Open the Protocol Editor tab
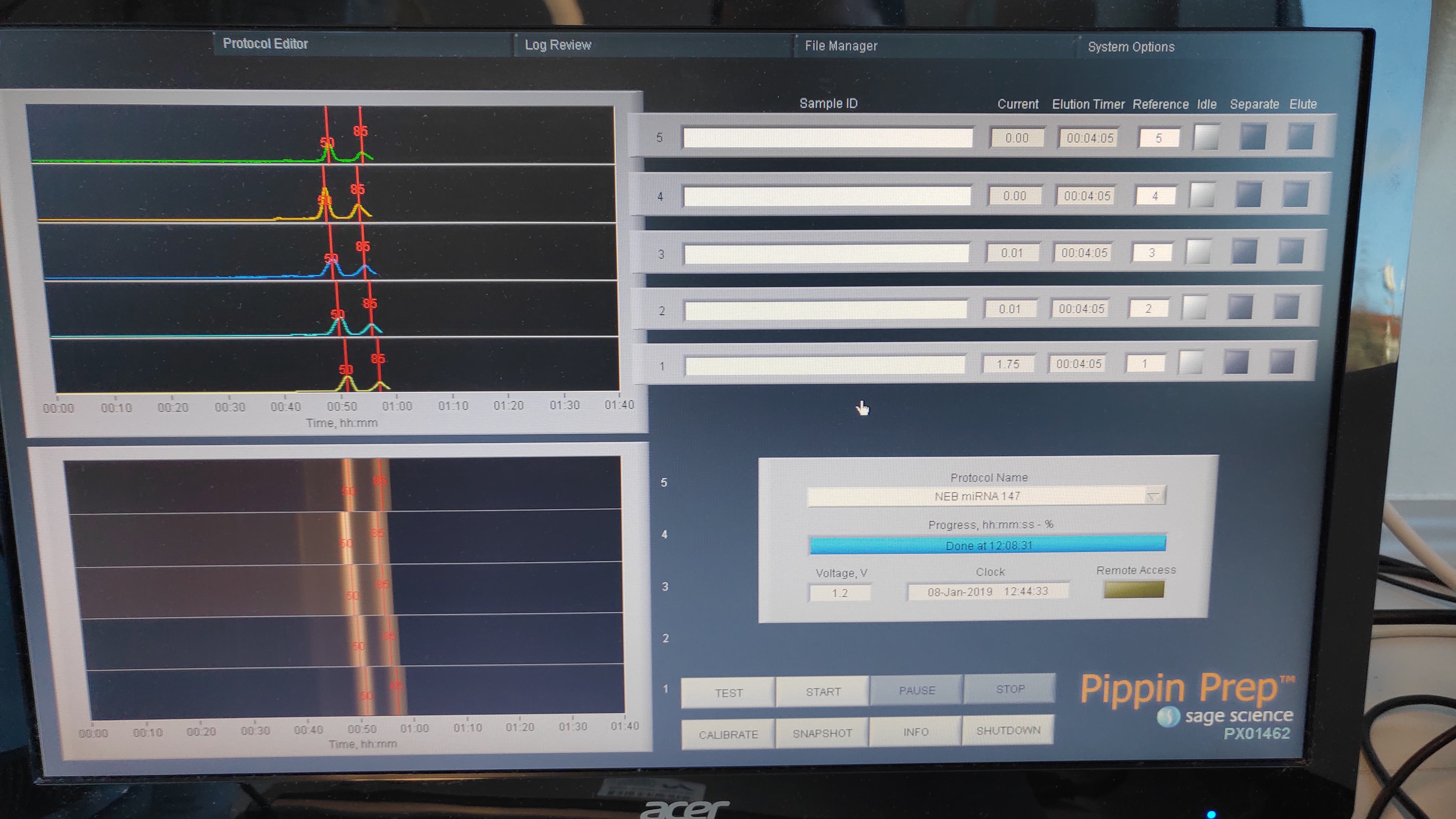The width and height of the screenshot is (1456, 819). (265, 44)
